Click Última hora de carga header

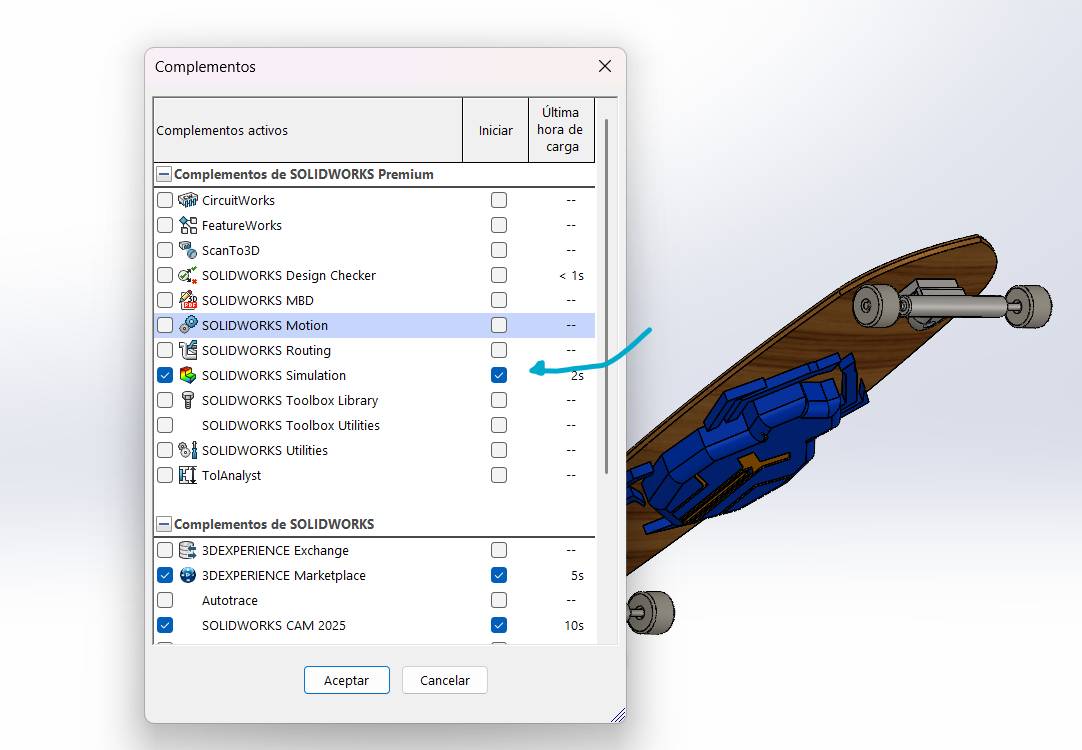point(561,130)
